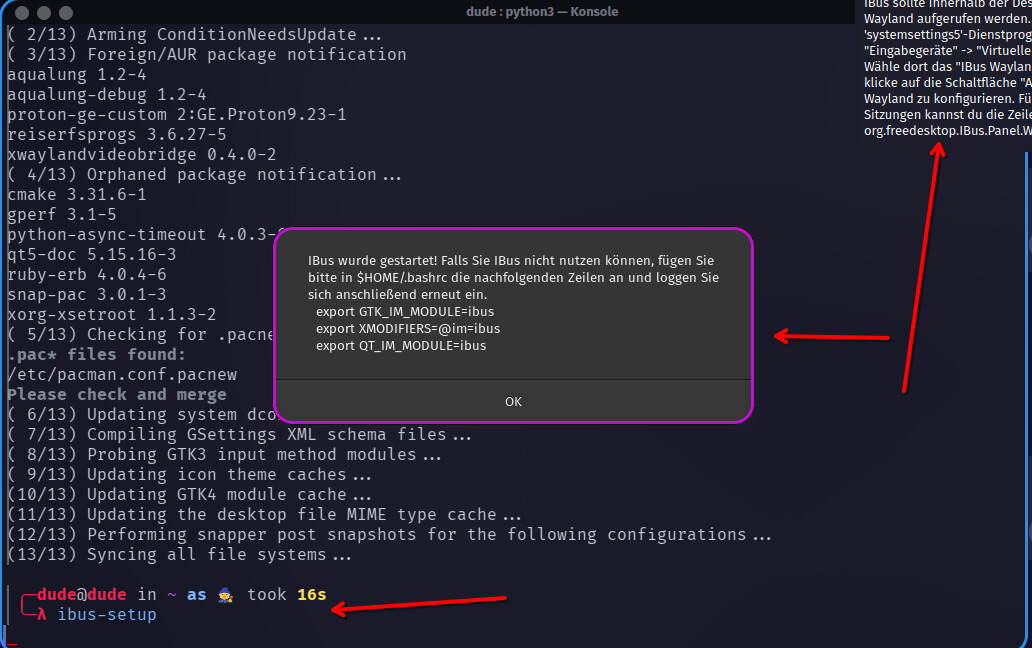Click 'Probing GTK3 input method modules' line
The height and width of the screenshot is (648, 1032).
point(224,455)
